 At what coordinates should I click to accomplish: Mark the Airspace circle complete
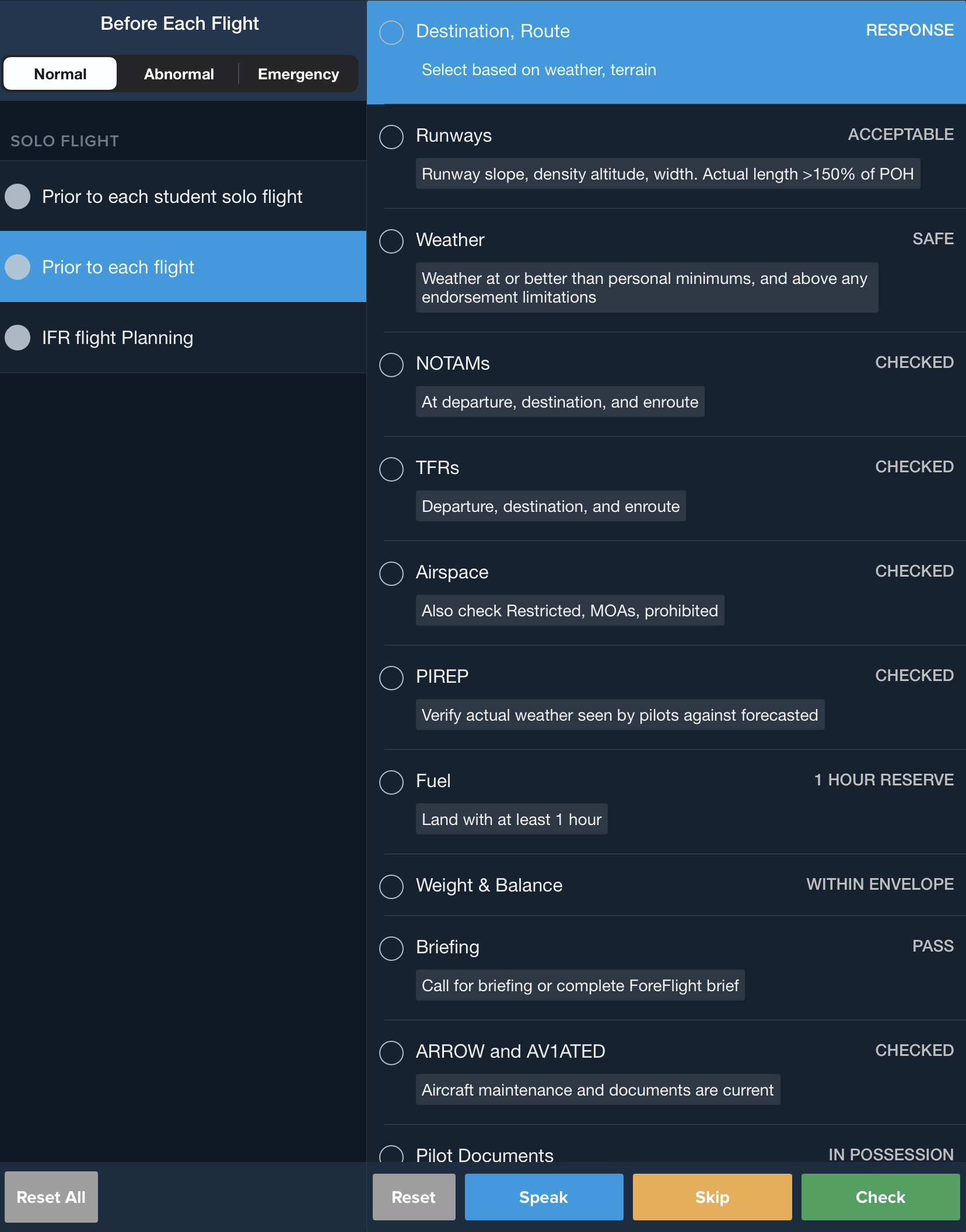coord(391,573)
